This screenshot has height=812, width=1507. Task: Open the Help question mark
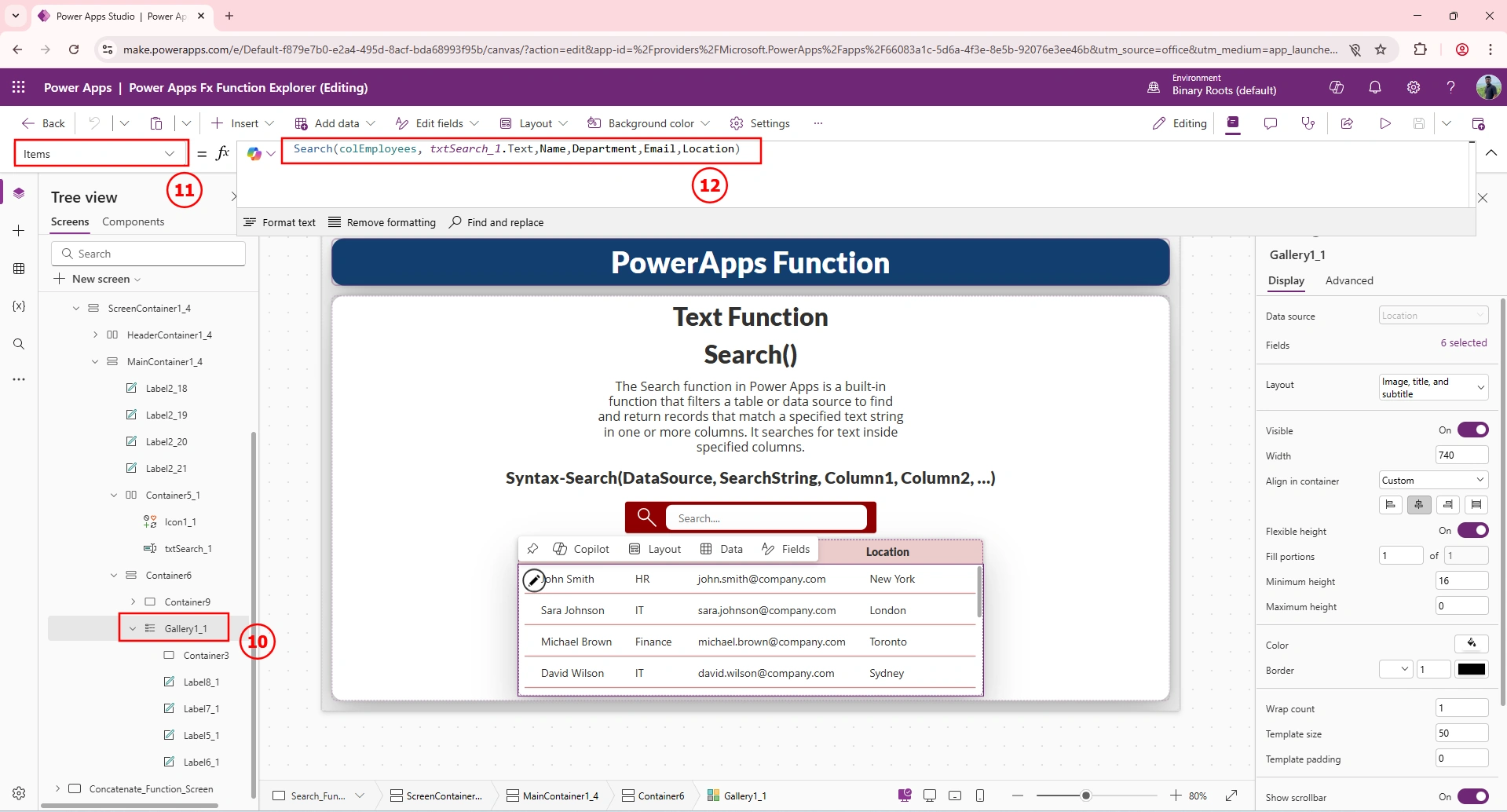coord(1451,87)
